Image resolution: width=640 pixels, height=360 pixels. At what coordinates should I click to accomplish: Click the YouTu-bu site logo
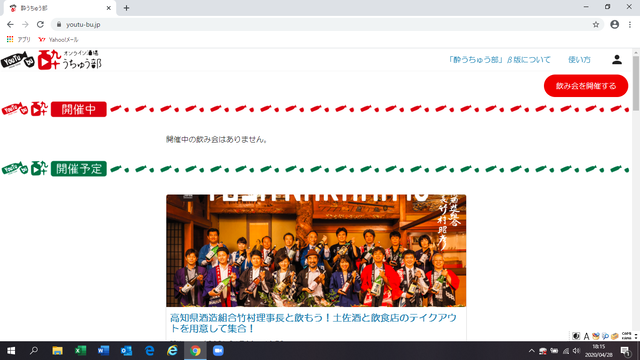coord(51,60)
